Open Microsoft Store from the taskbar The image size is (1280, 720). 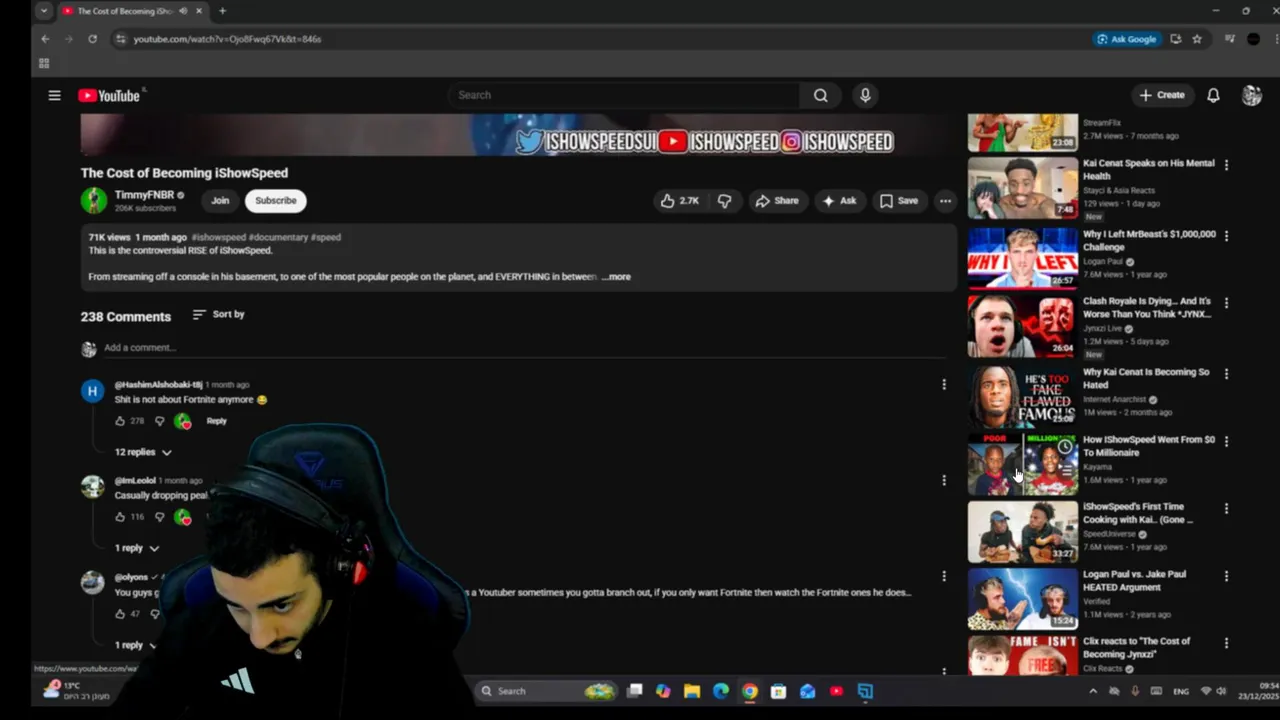tap(779, 691)
